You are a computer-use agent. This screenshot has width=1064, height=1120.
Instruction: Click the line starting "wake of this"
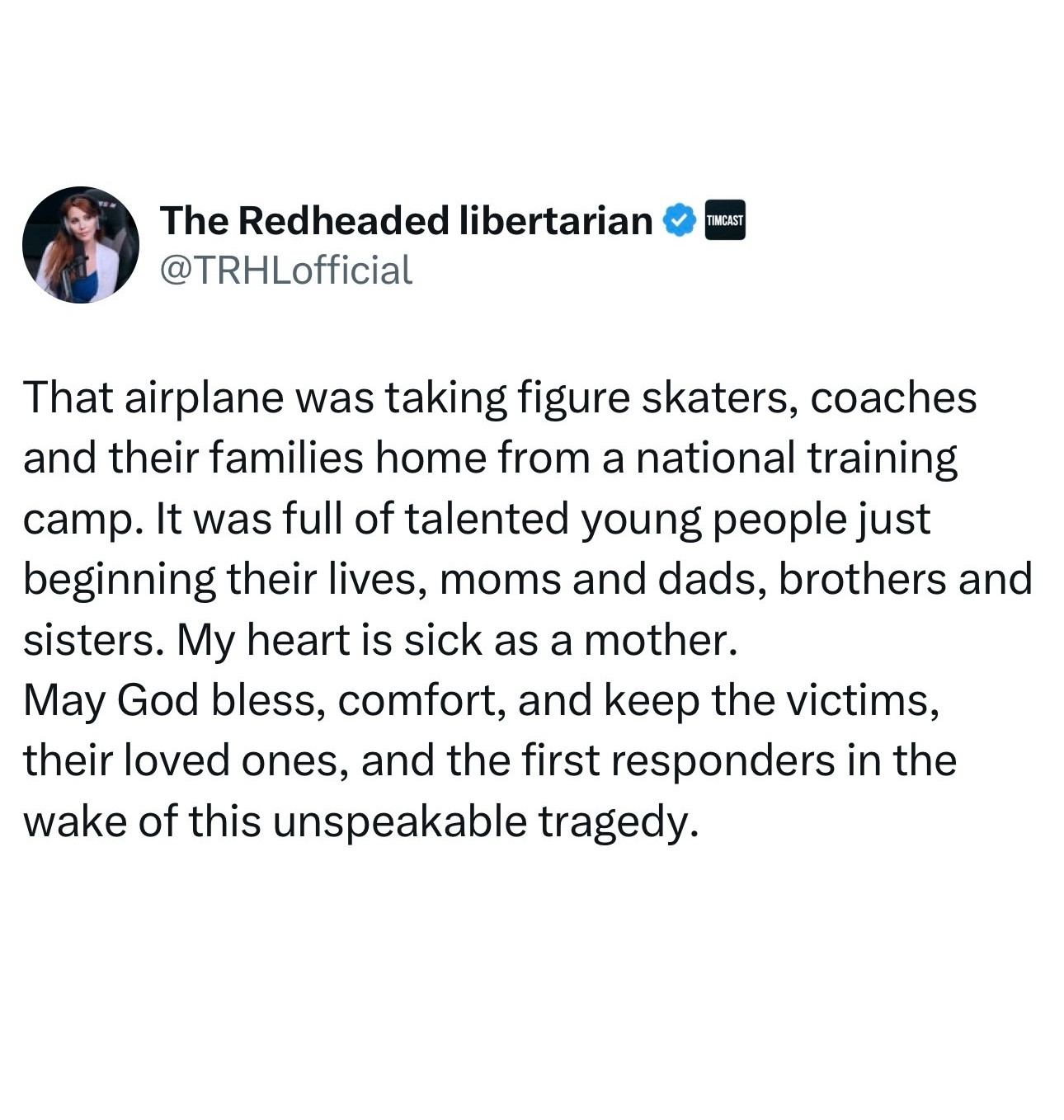pos(355,821)
